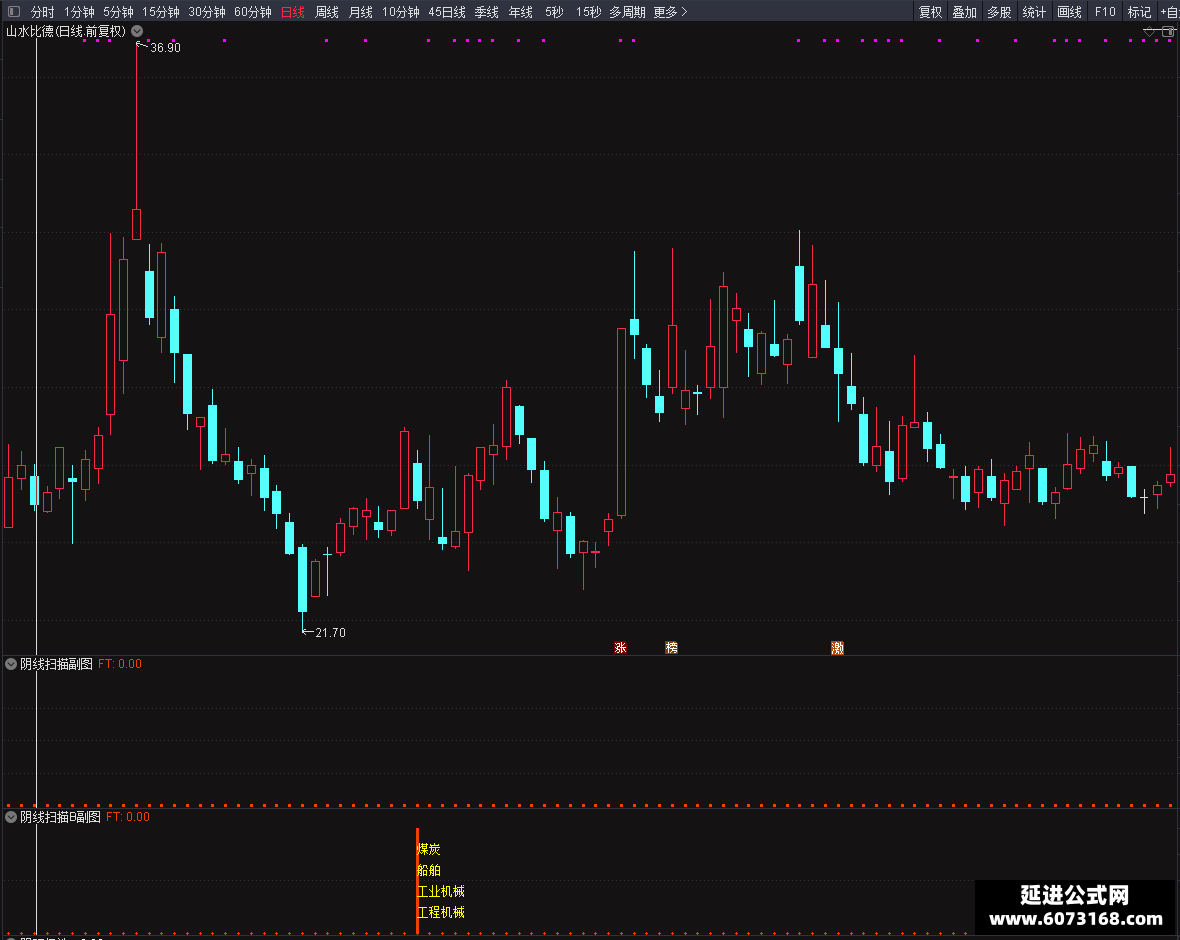Viewport: 1180px width, 940px height.
Task: Click the 36.90 high price marker
Action: point(165,47)
